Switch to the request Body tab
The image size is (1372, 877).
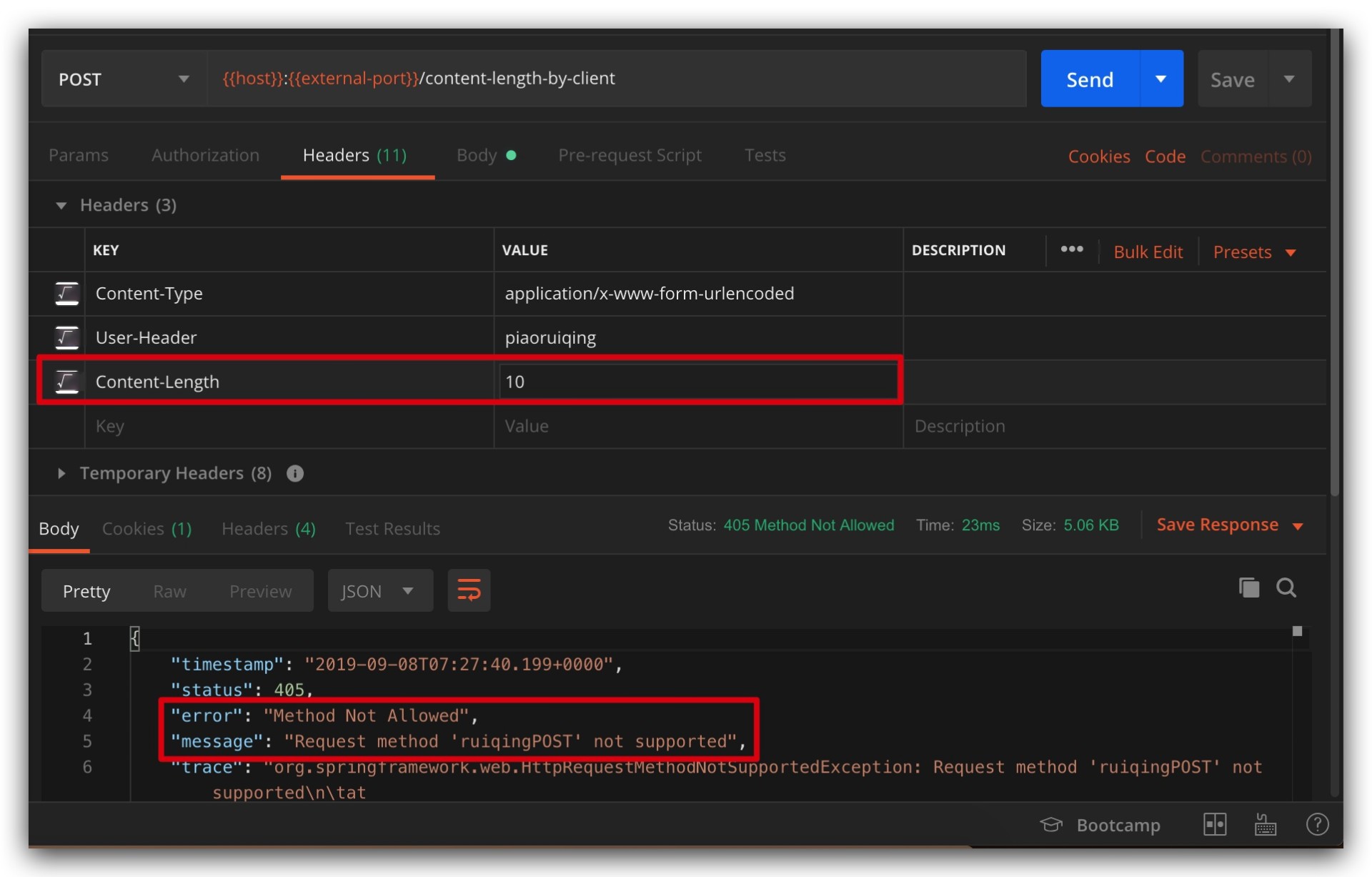(x=486, y=155)
